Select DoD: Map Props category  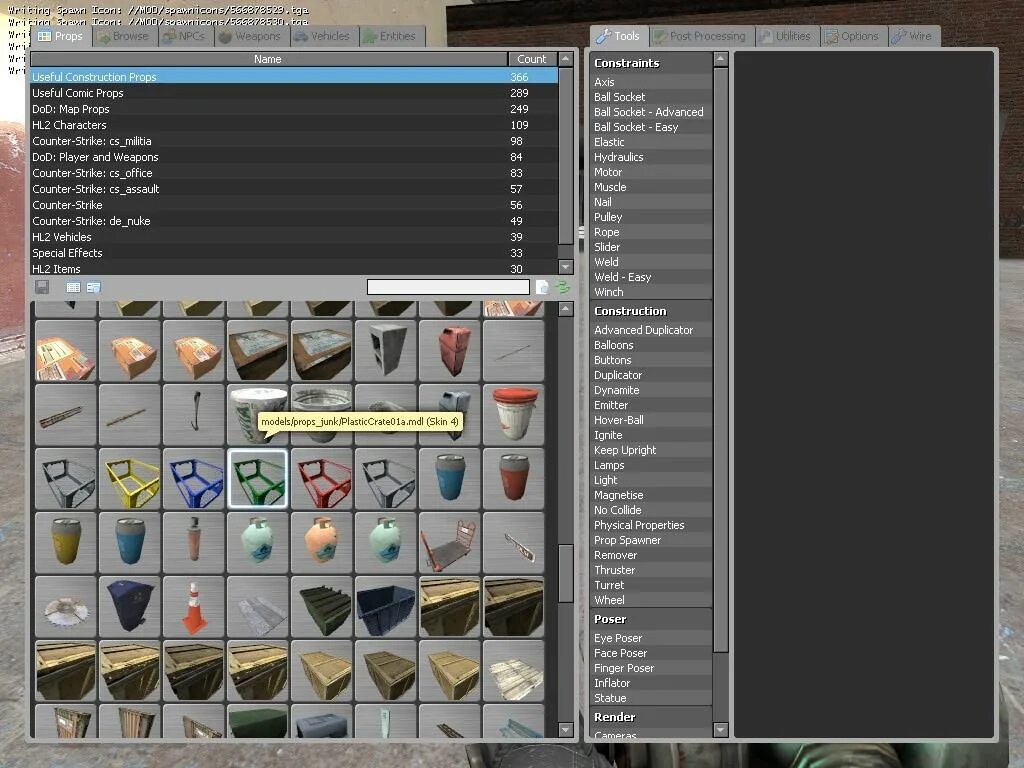(x=294, y=109)
